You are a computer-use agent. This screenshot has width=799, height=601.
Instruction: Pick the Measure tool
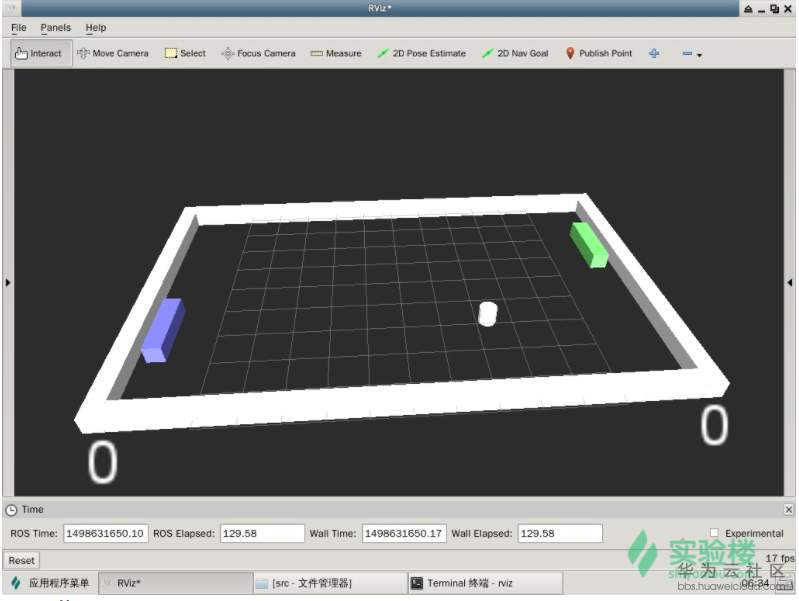pyautogui.click(x=336, y=53)
